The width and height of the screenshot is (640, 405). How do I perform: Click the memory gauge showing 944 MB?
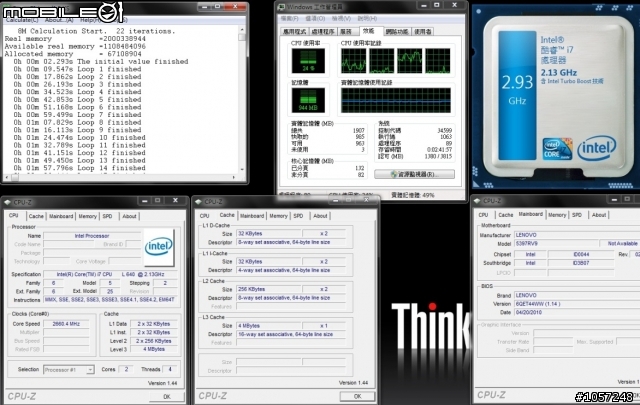coord(309,100)
